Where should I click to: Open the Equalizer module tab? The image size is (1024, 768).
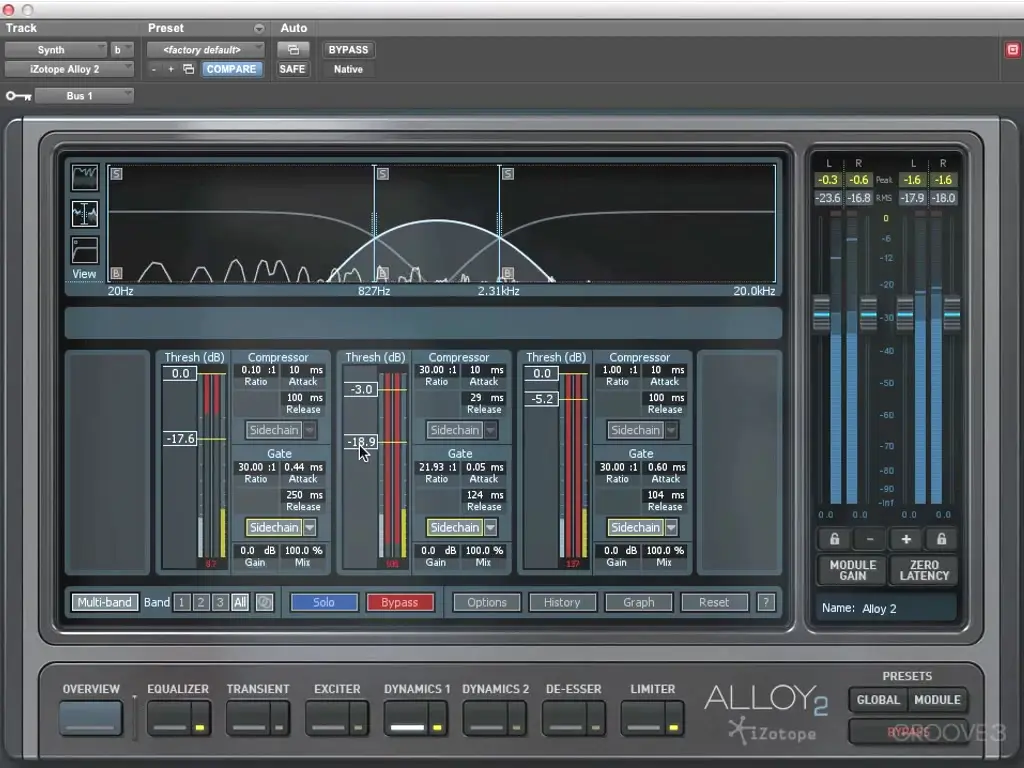(x=168, y=718)
